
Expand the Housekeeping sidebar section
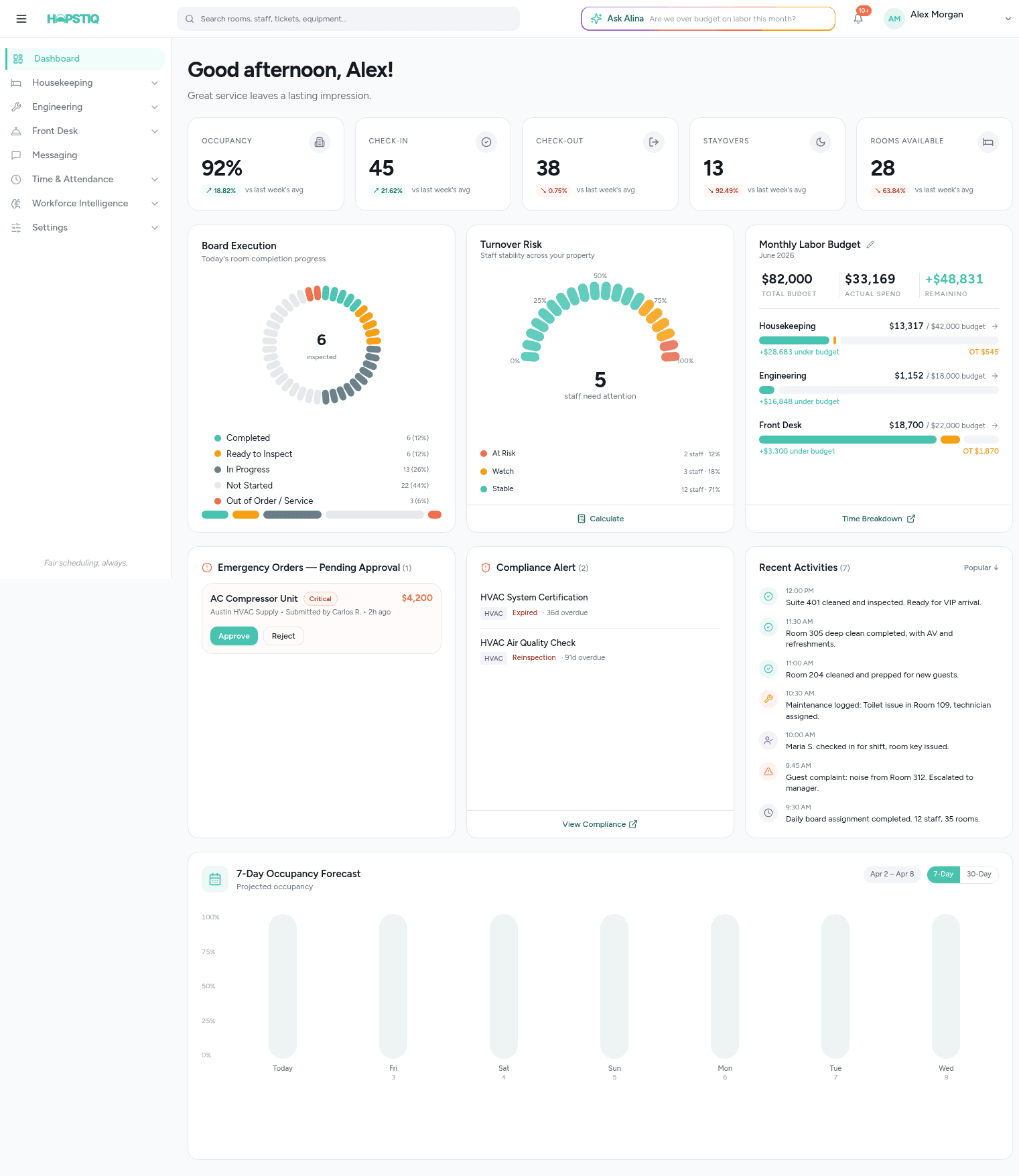pyautogui.click(x=155, y=83)
